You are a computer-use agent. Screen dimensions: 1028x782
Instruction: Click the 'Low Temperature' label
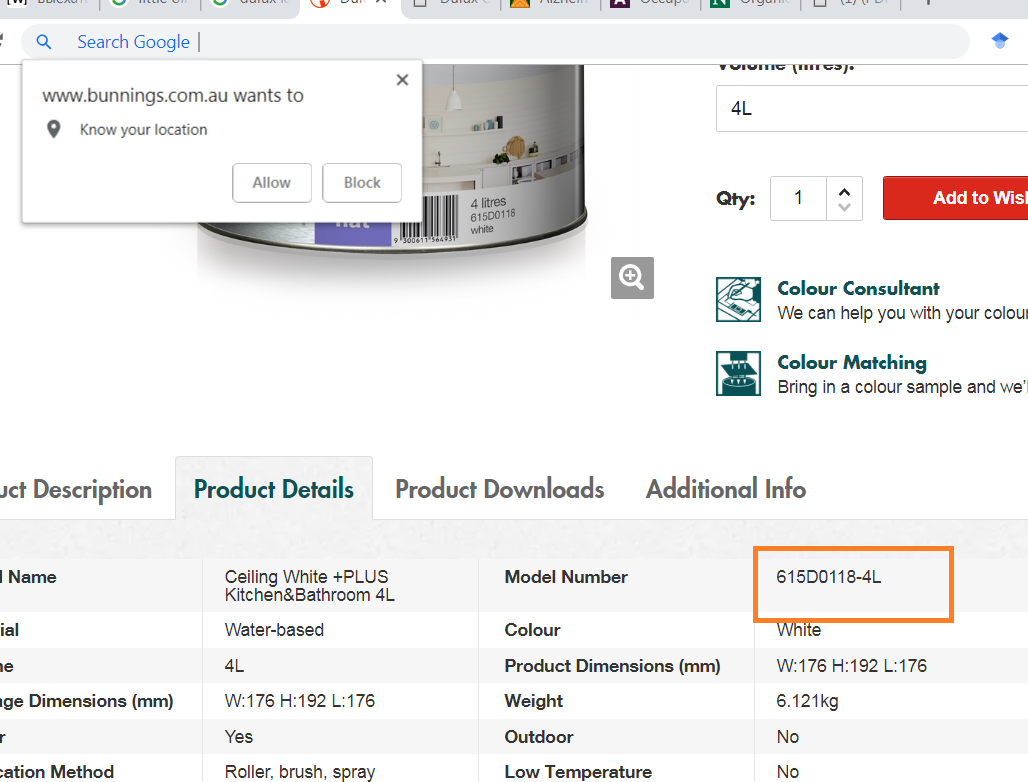pyautogui.click(x=578, y=772)
